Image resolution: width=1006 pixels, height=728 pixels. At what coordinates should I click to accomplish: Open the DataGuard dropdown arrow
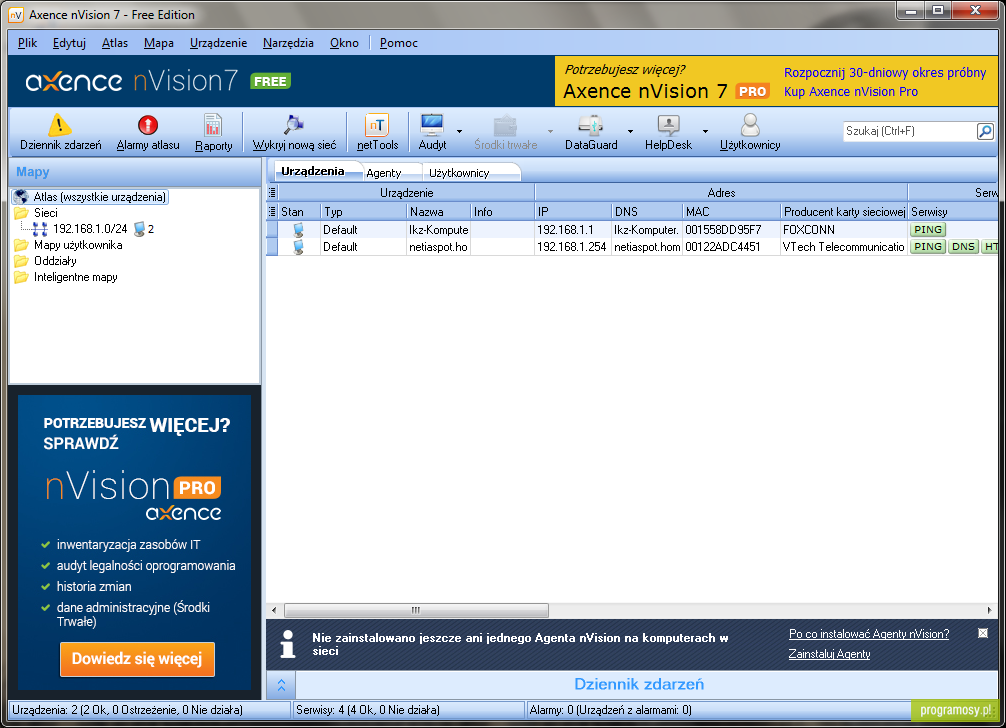(x=630, y=131)
